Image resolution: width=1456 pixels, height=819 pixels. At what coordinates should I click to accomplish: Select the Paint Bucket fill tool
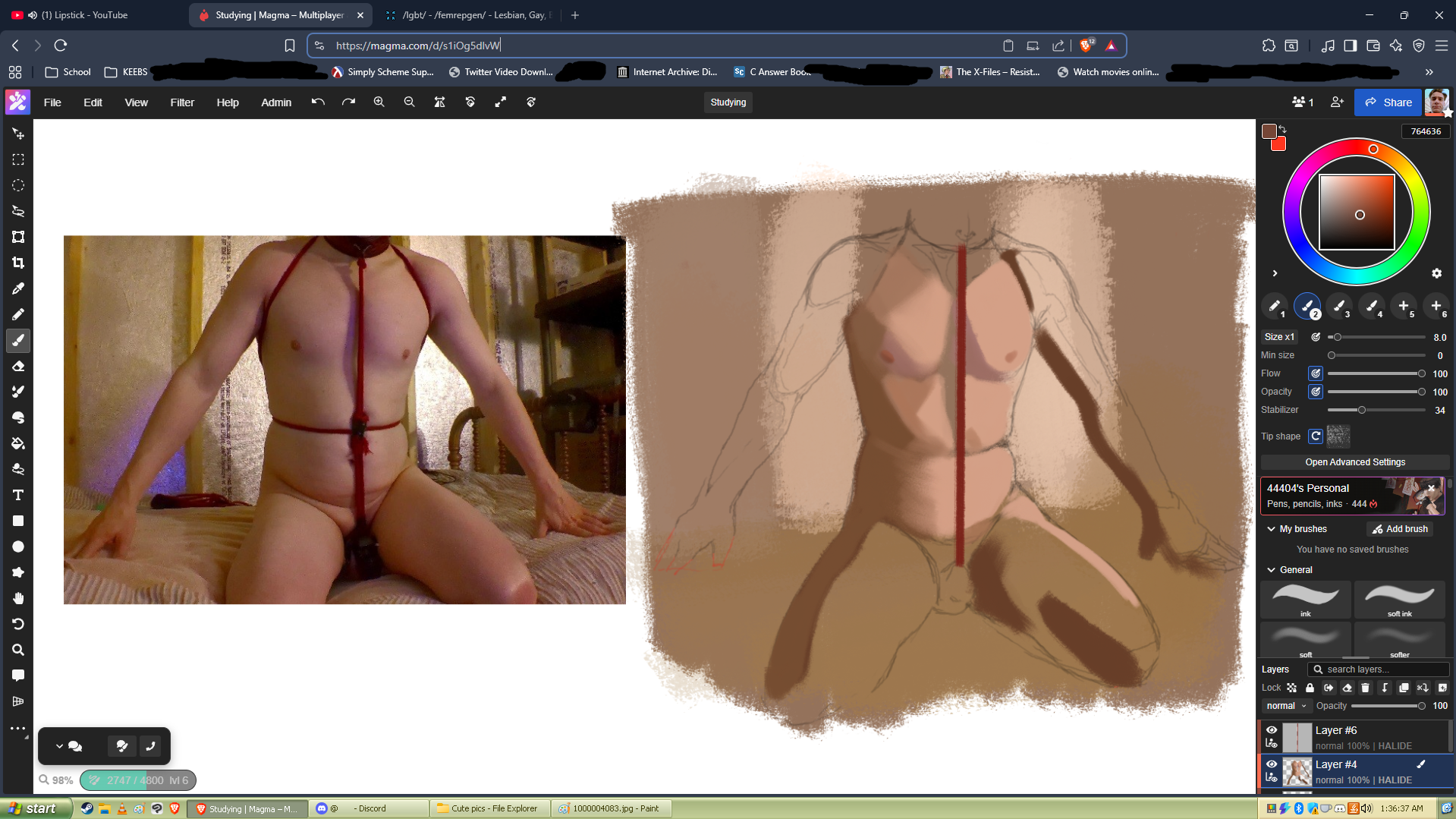pyautogui.click(x=18, y=443)
